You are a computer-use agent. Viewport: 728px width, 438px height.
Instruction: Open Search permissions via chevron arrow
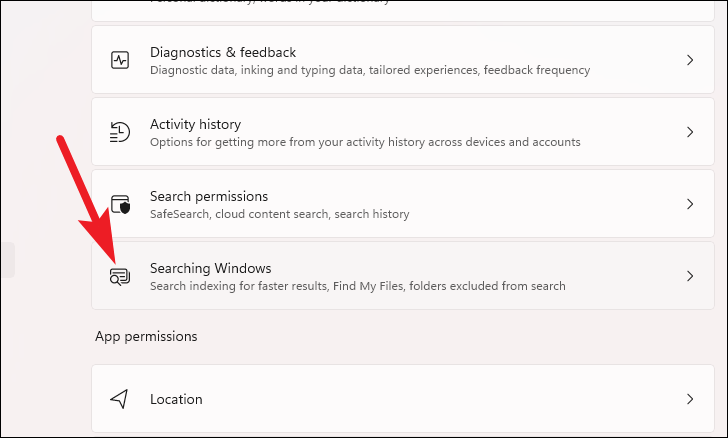pyautogui.click(x=690, y=204)
